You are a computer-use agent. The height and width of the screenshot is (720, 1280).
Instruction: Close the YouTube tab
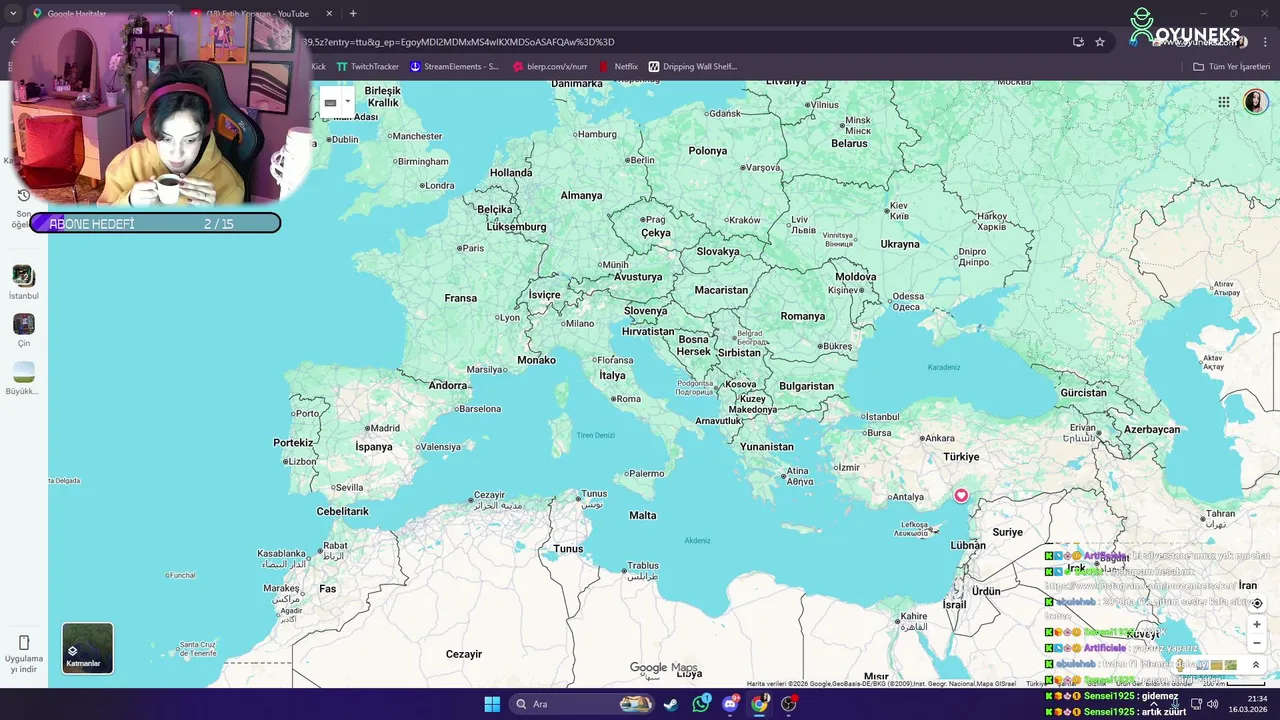pos(328,14)
